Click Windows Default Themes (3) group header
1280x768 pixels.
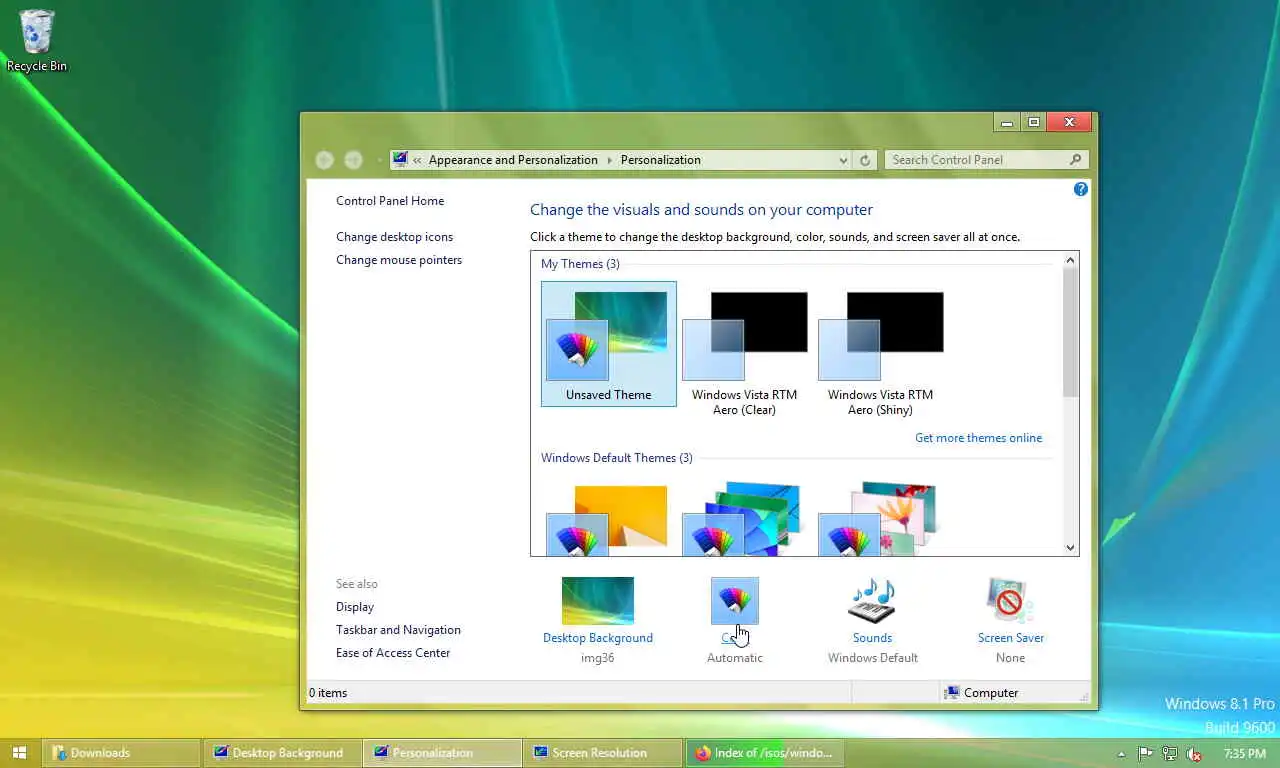pos(616,458)
